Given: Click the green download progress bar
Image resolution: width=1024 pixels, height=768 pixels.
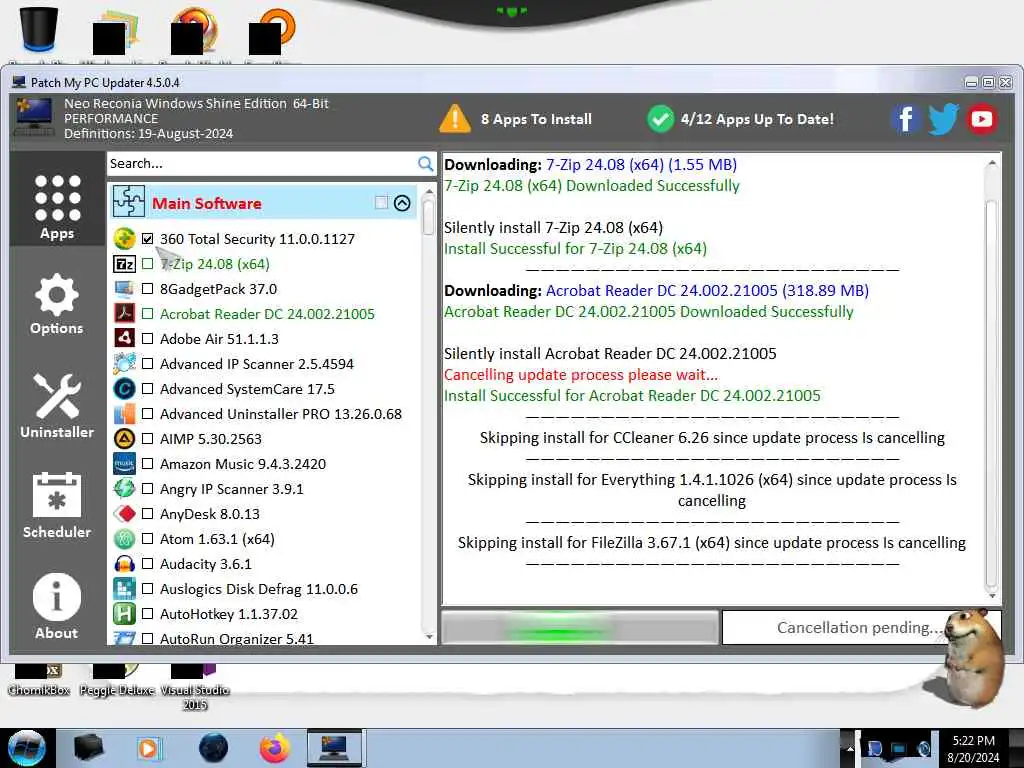Looking at the screenshot, I should (580, 628).
